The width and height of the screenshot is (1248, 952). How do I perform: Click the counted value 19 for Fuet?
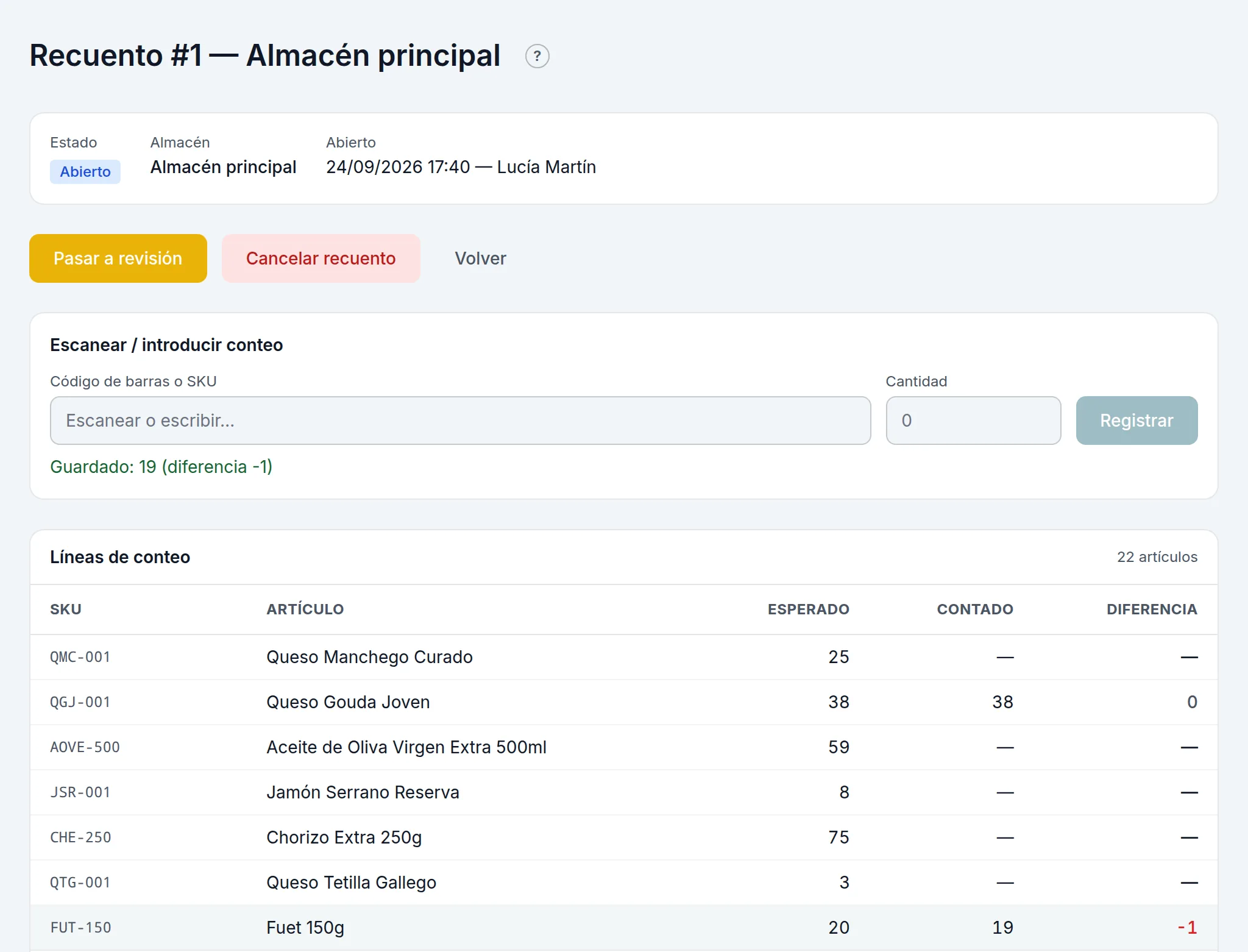(x=1002, y=928)
